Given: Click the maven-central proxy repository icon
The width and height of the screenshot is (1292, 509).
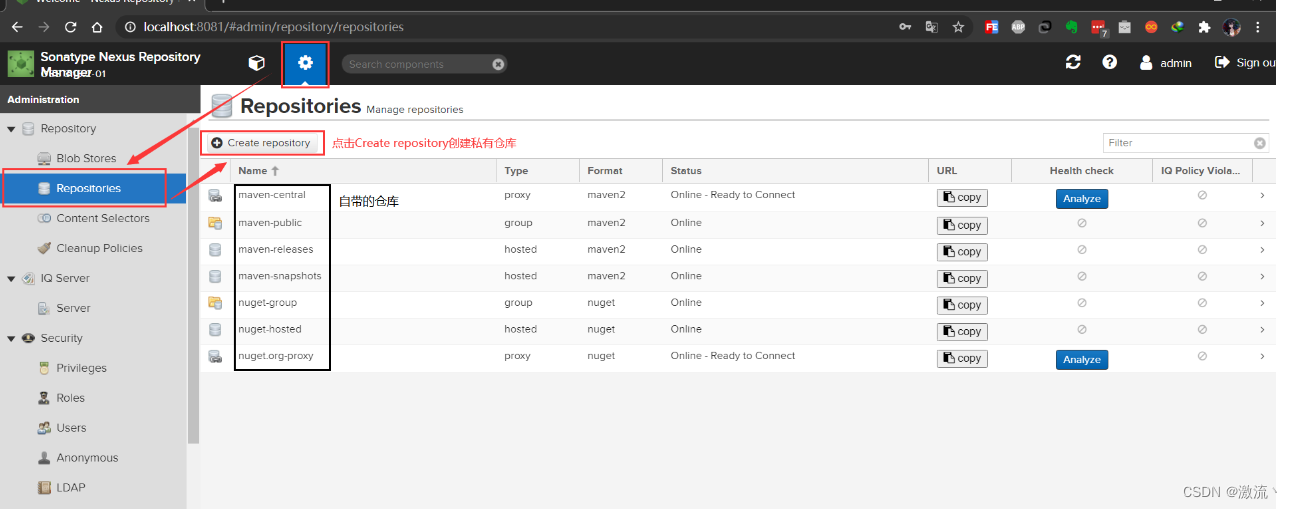Looking at the screenshot, I should click(x=215, y=196).
